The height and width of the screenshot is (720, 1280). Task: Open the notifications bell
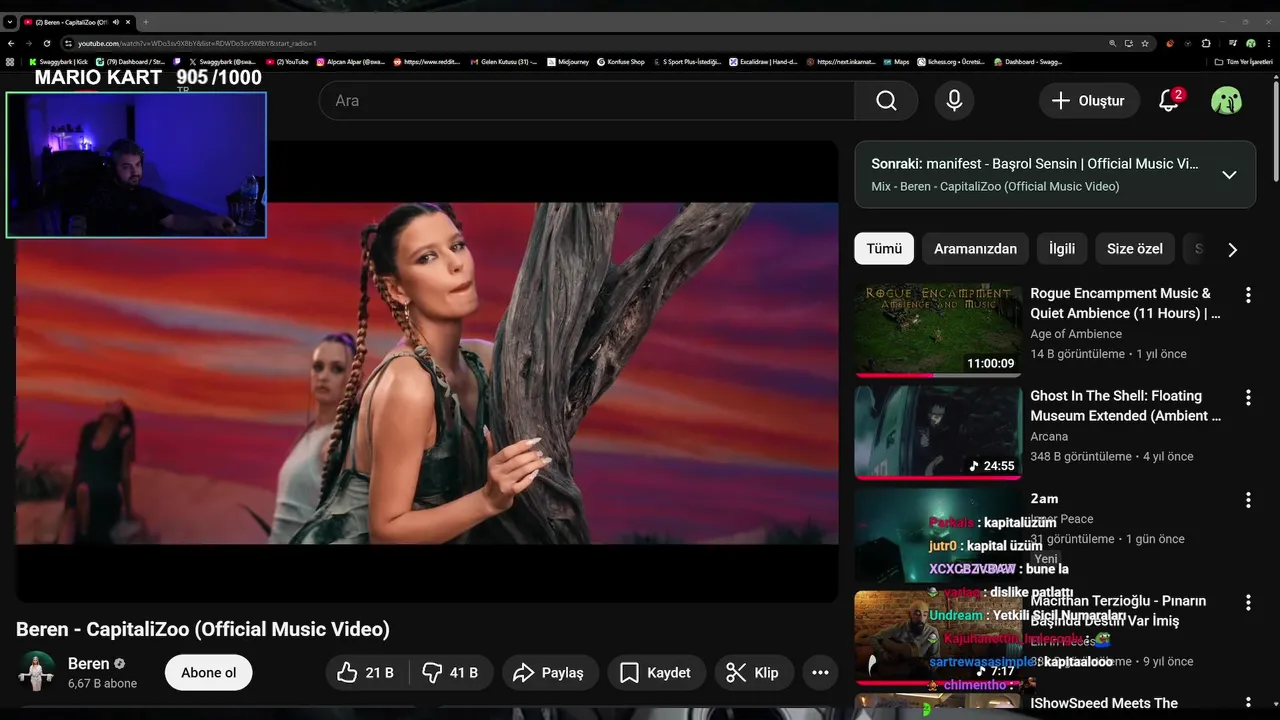(x=1169, y=101)
